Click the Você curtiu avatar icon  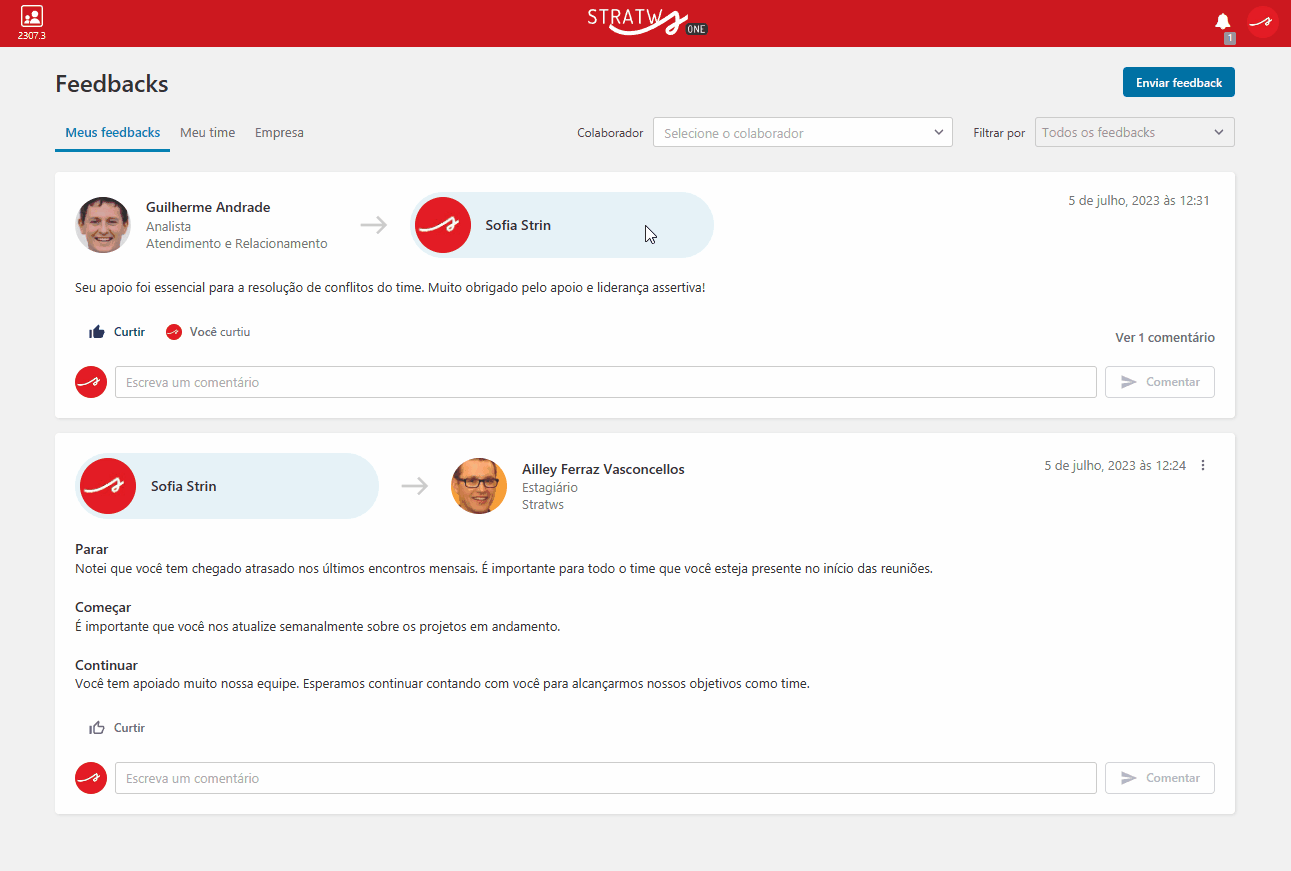click(174, 332)
